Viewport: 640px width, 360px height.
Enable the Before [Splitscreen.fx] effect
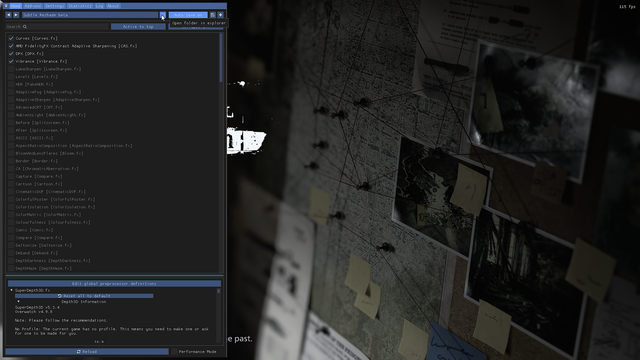click(x=11, y=122)
